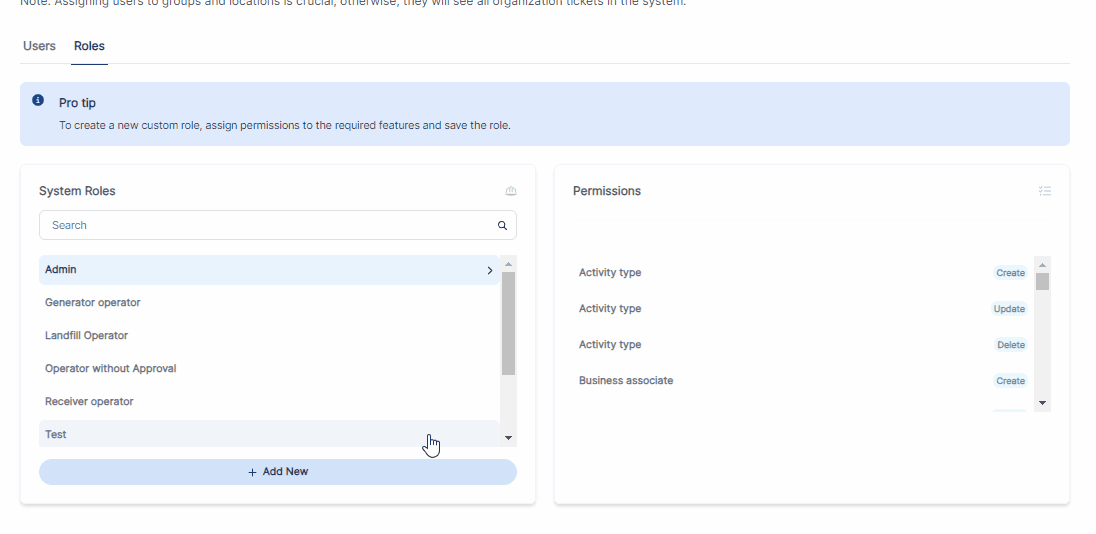Click the roles list scroll-down arrow
1096x534 pixels.
(x=508, y=438)
